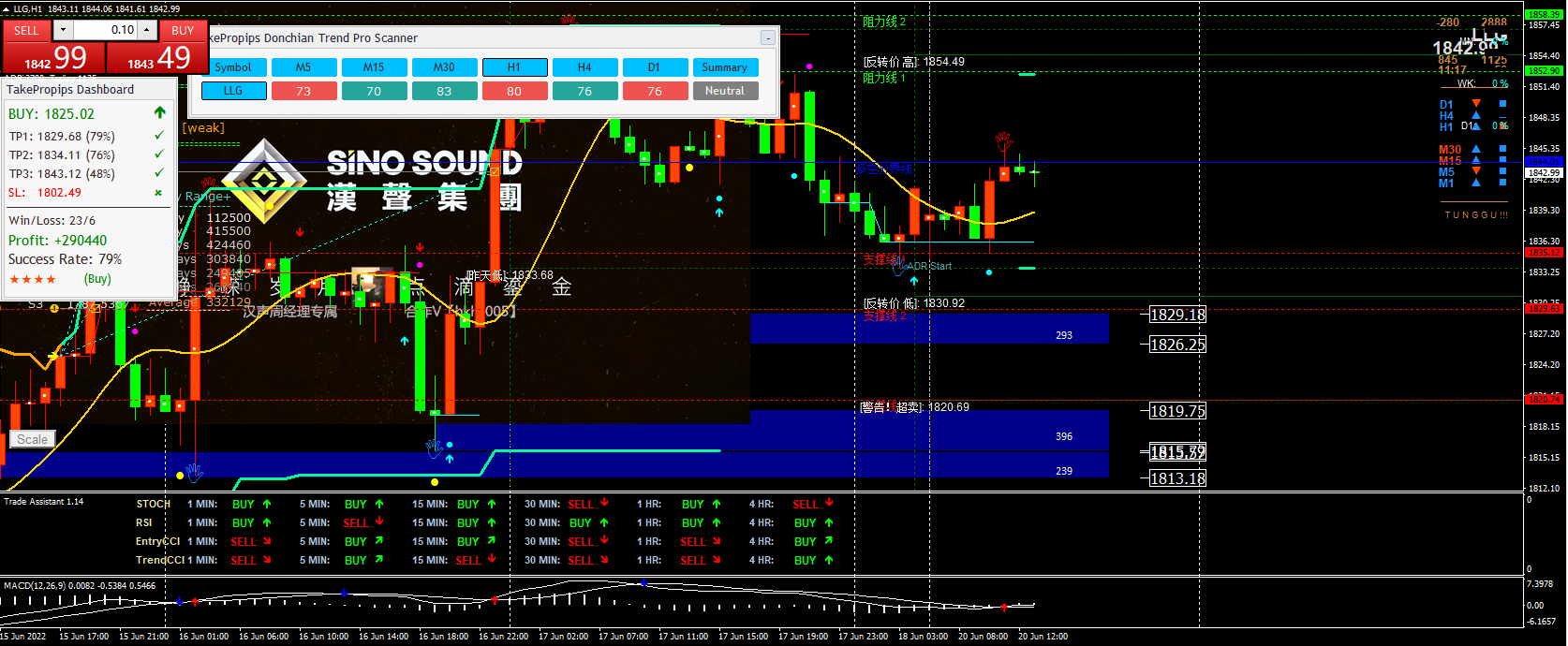Click the checkmark next to TP1: 1829.68
This screenshot has width=1568, height=646.
coord(159,136)
